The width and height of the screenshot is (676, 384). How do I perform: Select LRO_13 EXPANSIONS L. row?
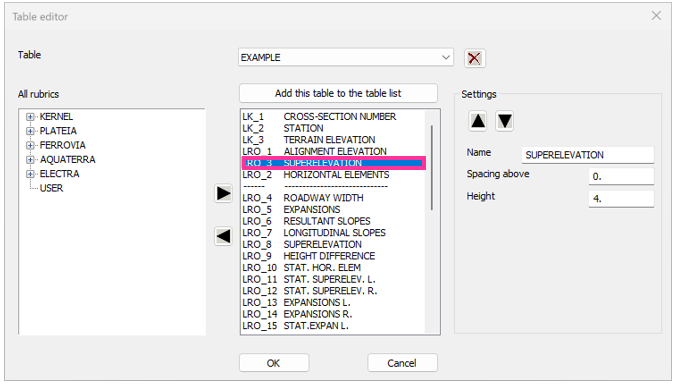(x=333, y=303)
